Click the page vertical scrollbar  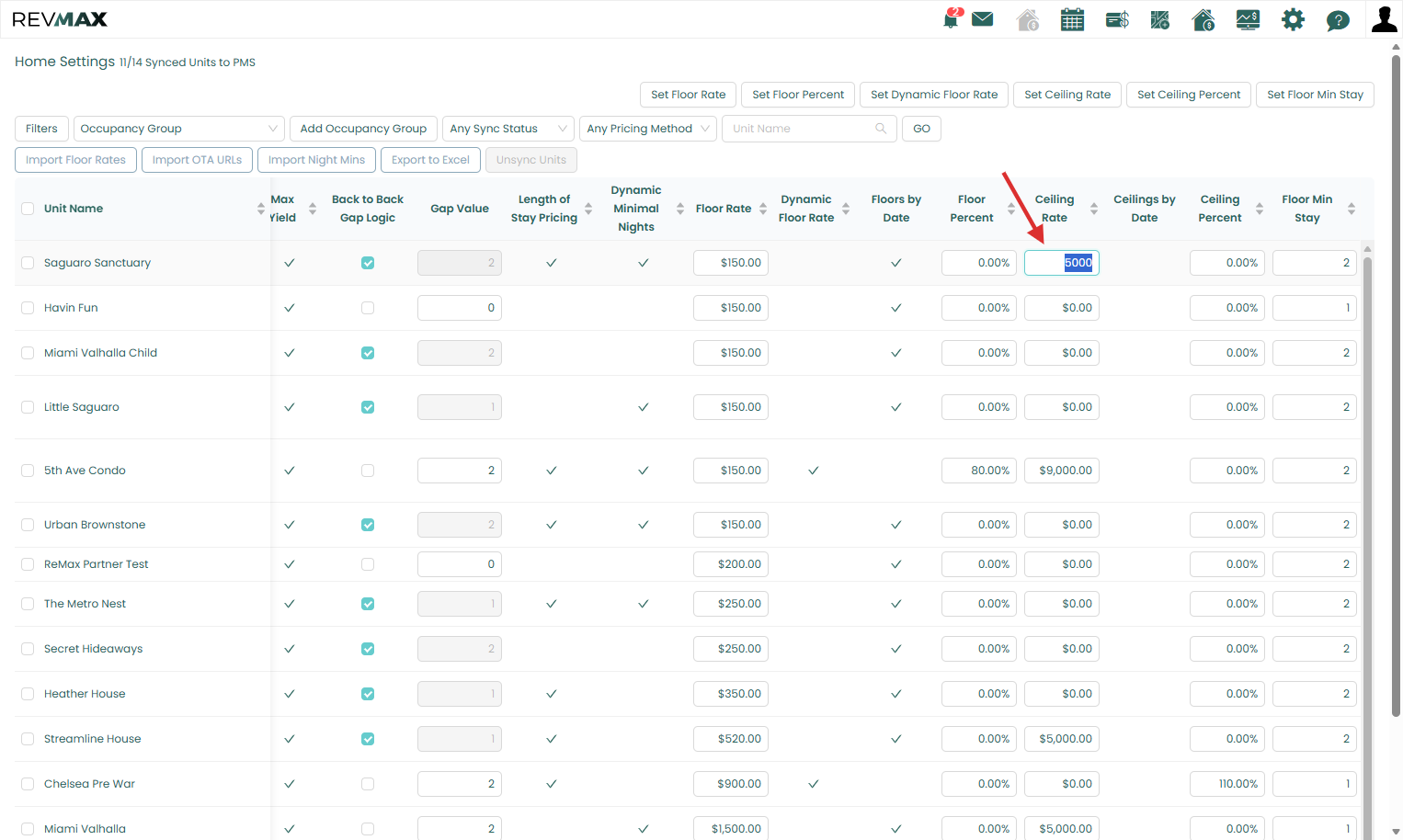[x=1396, y=386]
